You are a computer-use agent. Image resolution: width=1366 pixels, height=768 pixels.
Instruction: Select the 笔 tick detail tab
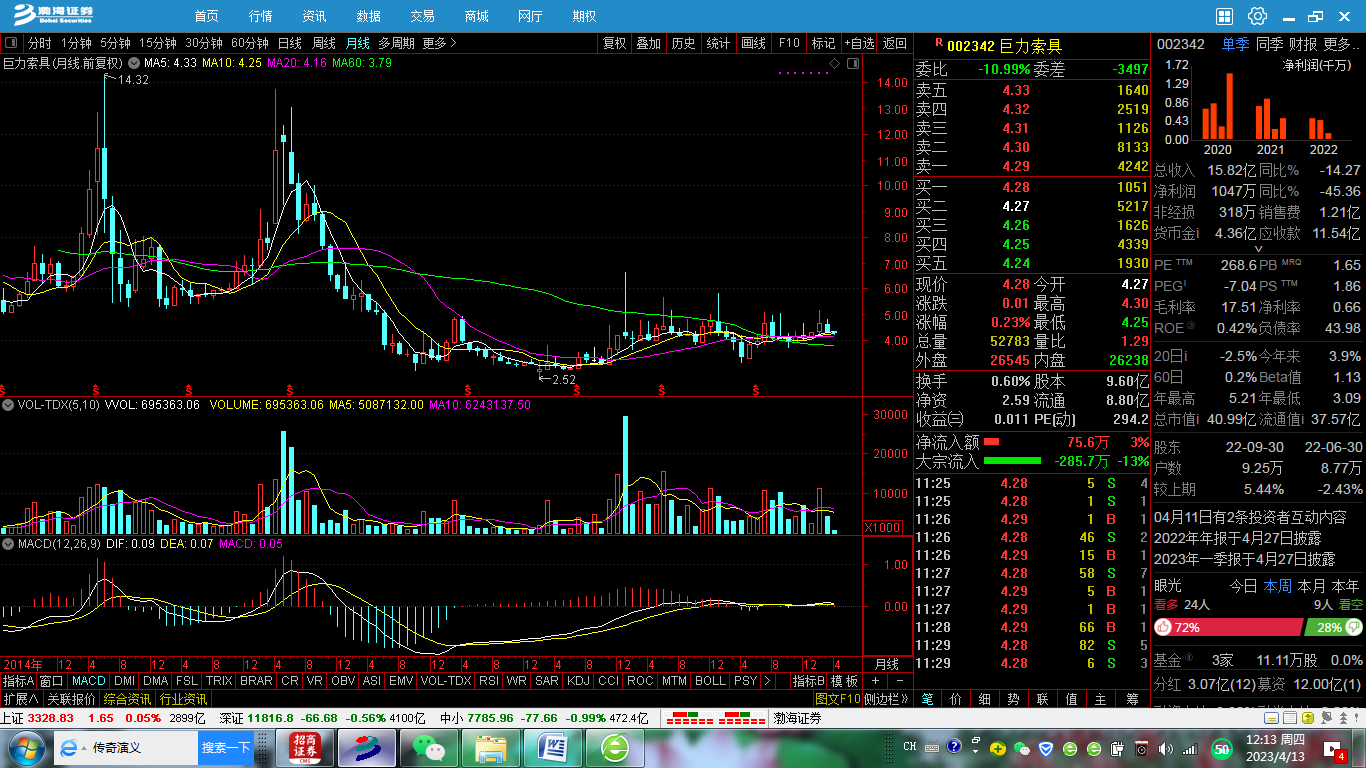927,699
